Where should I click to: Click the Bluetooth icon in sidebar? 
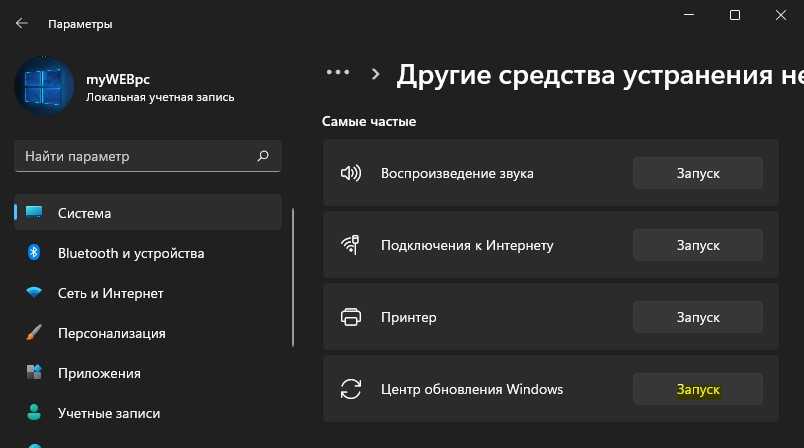click(x=34, y=252)
